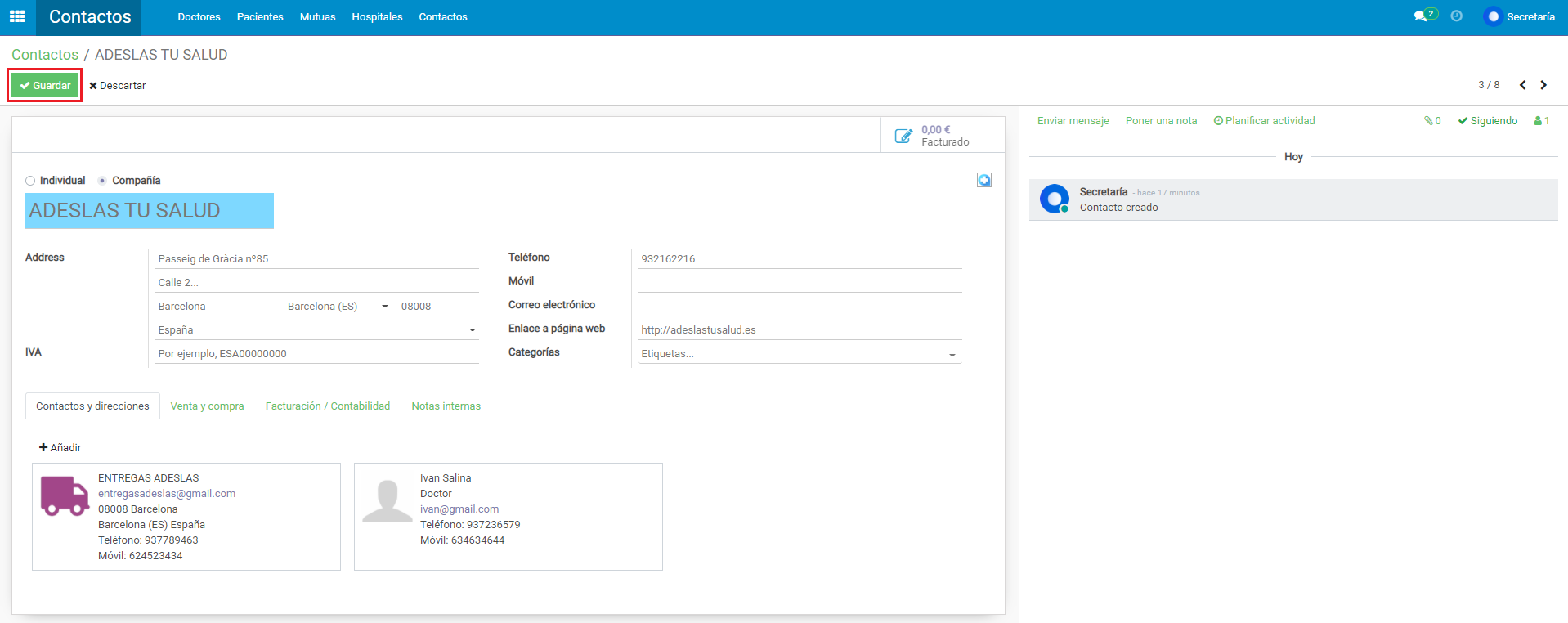Open the Ivan Salina contact card

click(508, 517)
